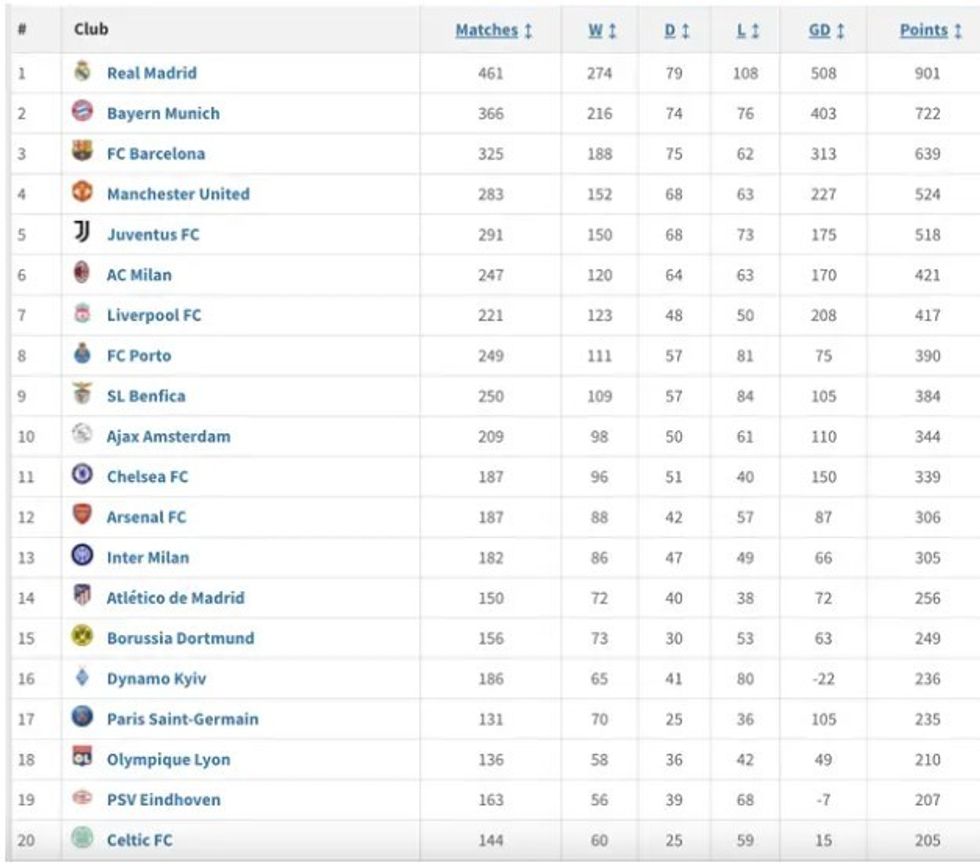Screen dimensions: 980x864
Task: Click the Celtic FC table row
Action: (x=140, y=840)
